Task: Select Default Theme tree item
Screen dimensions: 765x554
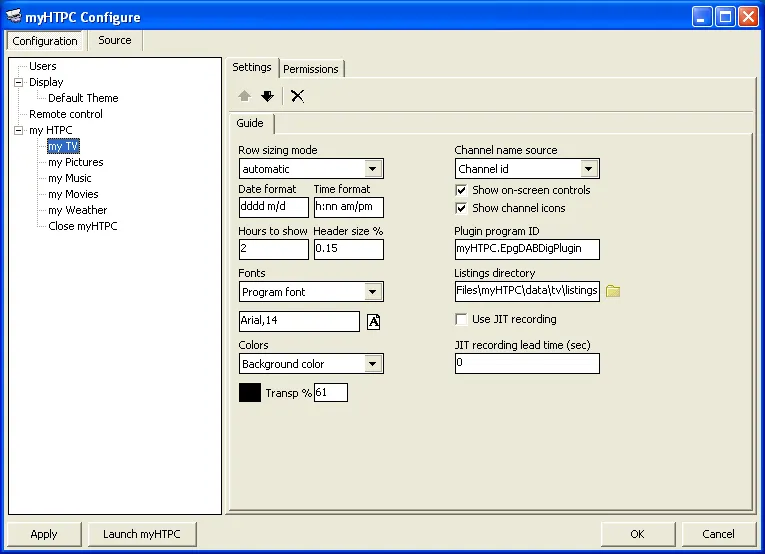Action: 83,98
